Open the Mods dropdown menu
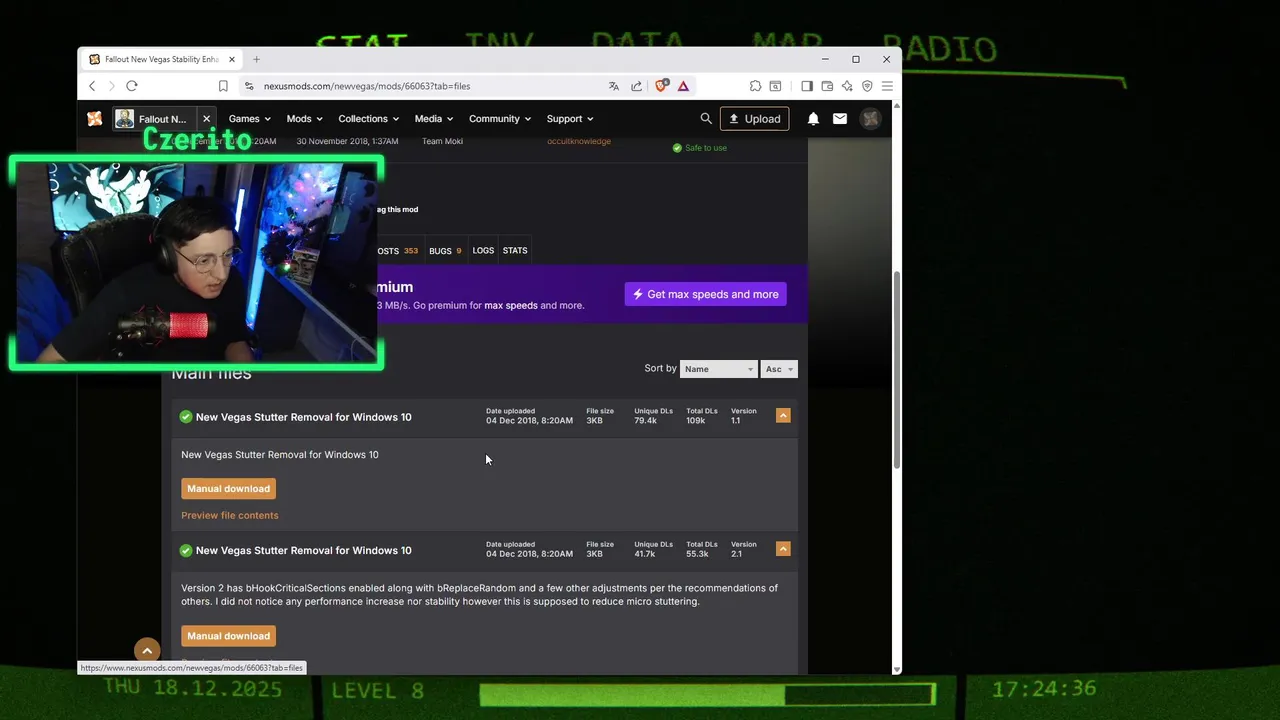 pyautogui.click(x=304, y=119)
